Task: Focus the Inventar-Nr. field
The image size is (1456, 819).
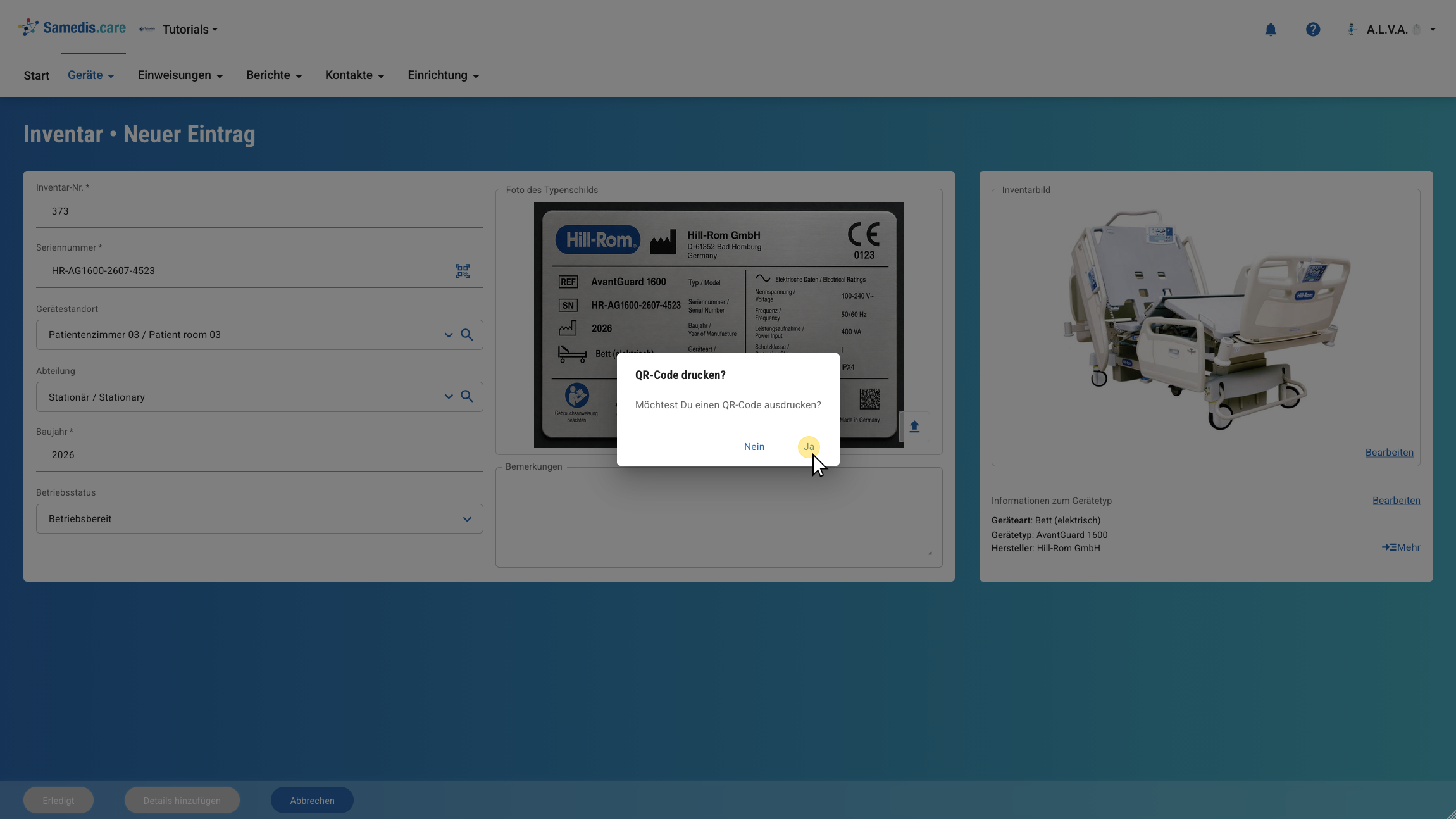Action: click(x=259, y=211)
